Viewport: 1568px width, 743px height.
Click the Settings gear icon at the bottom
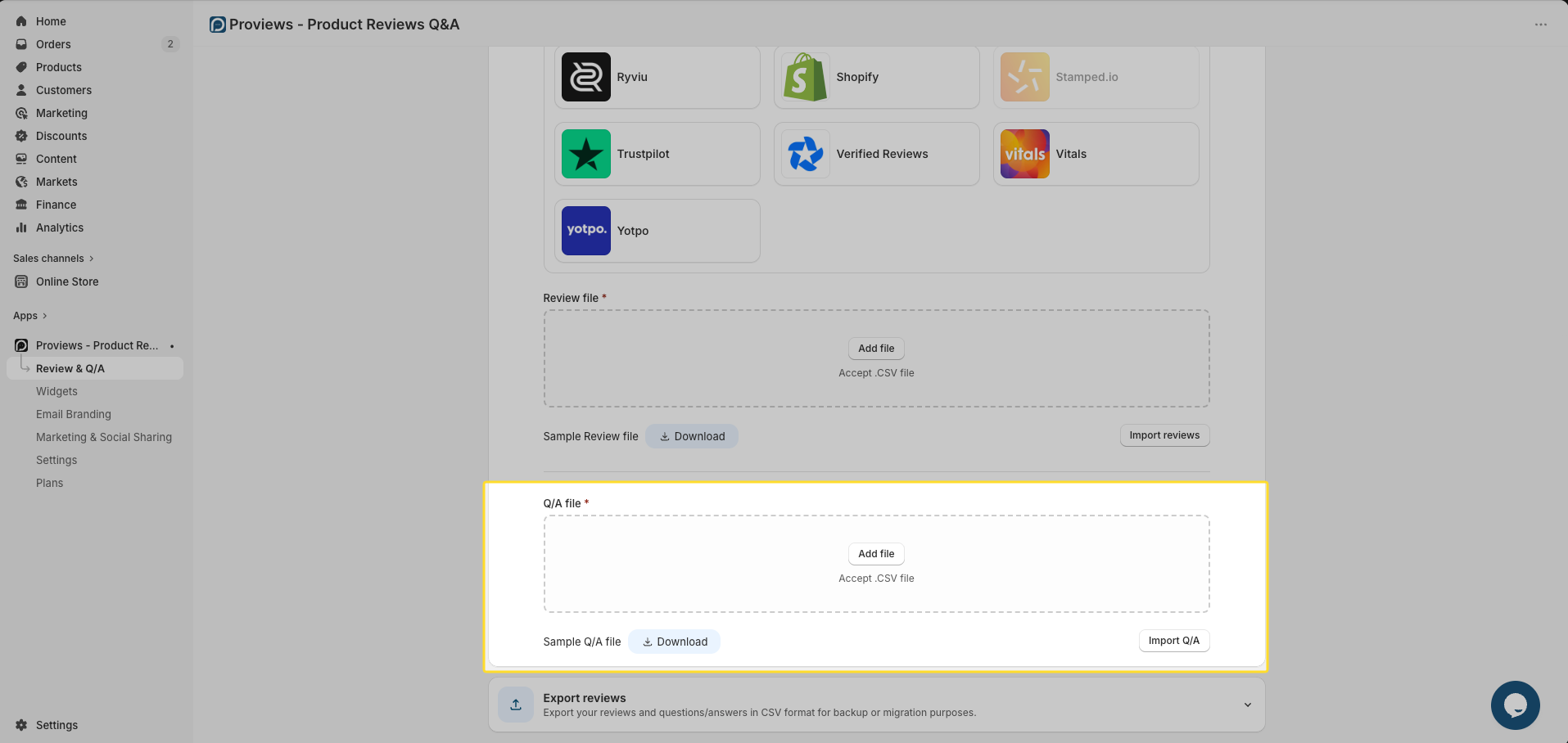[21, 725]
